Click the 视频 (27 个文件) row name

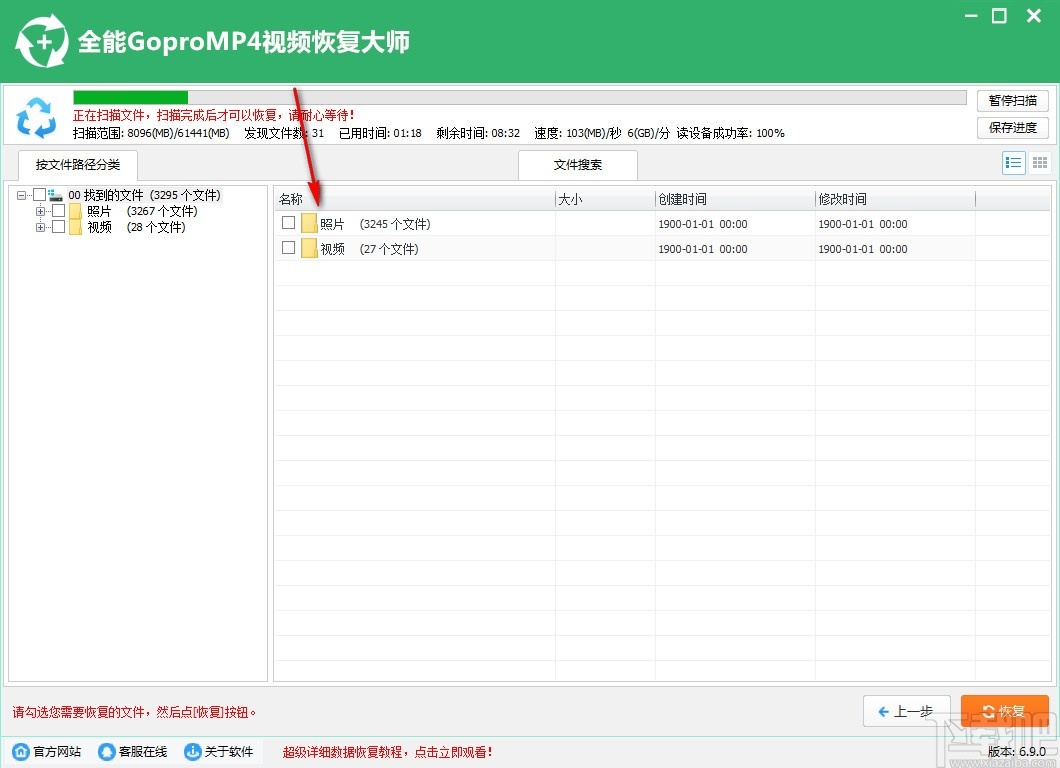coord(369,249)
